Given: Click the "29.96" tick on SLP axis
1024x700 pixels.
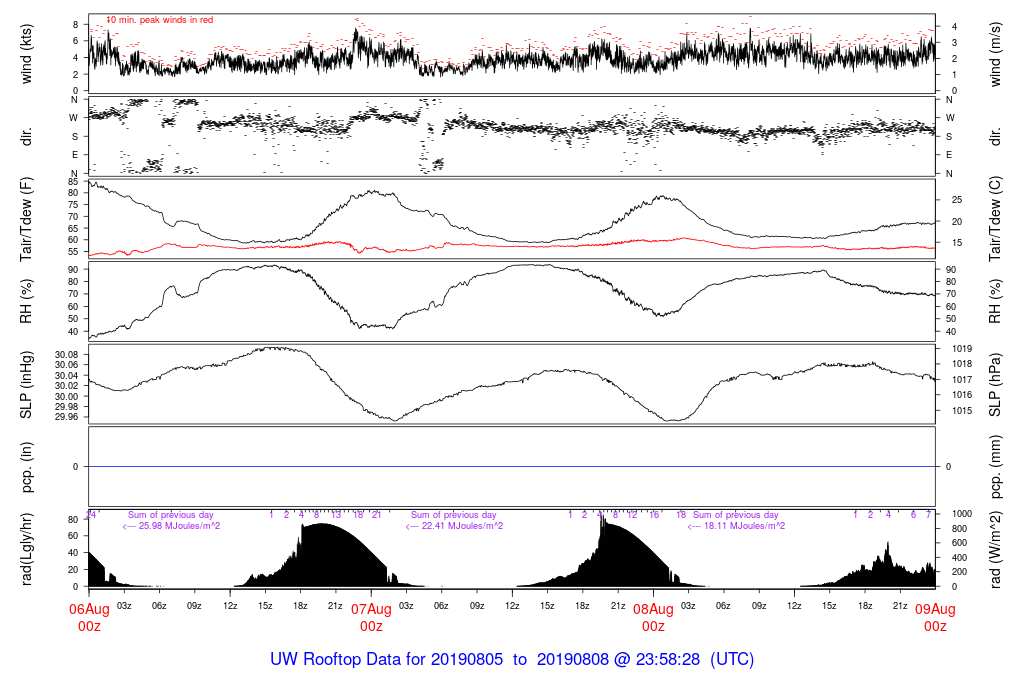Looking at the screenshot, I should coord(67,417).
